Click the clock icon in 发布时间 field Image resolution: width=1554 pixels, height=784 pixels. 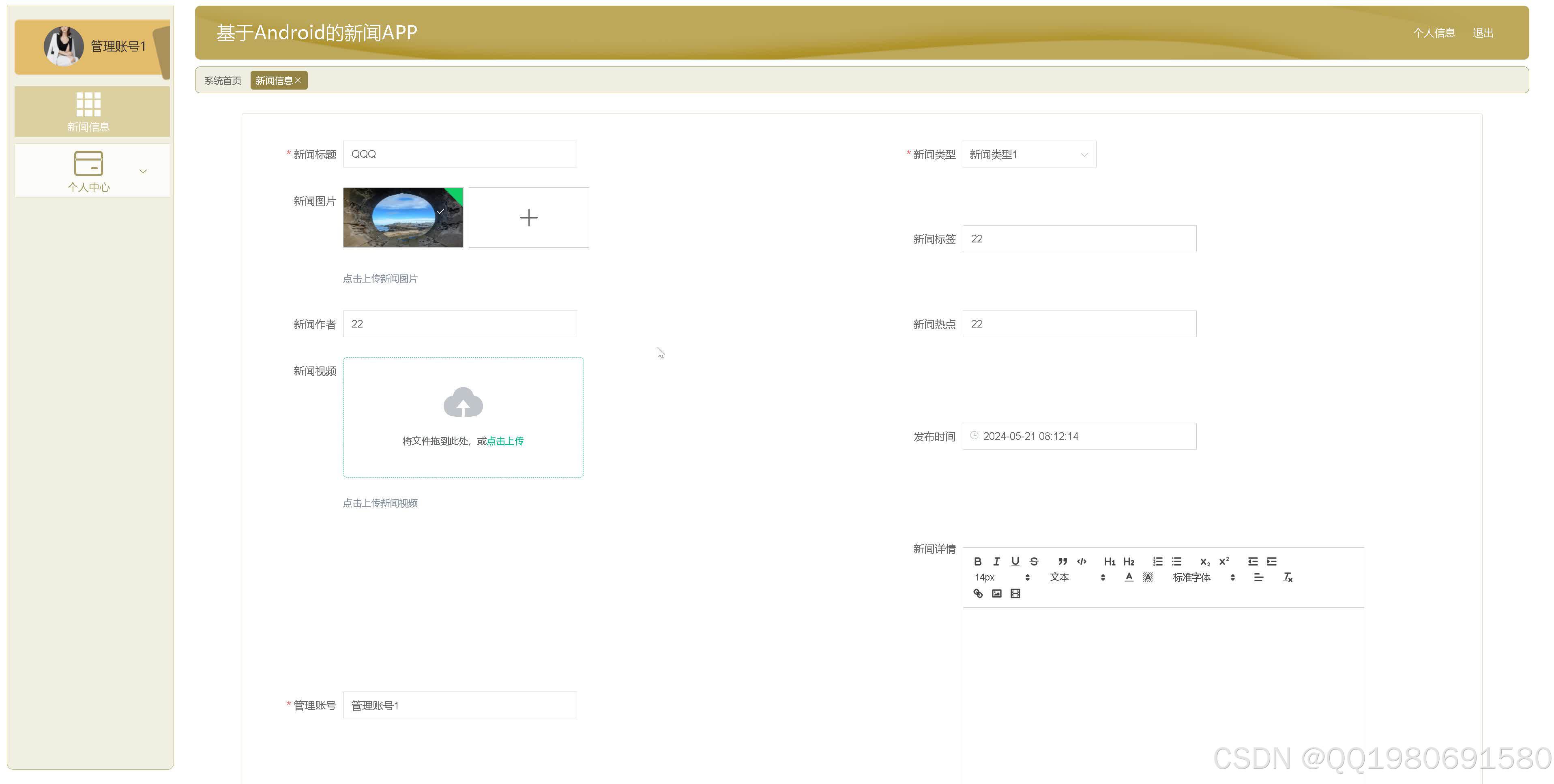(x=974, y=435)
